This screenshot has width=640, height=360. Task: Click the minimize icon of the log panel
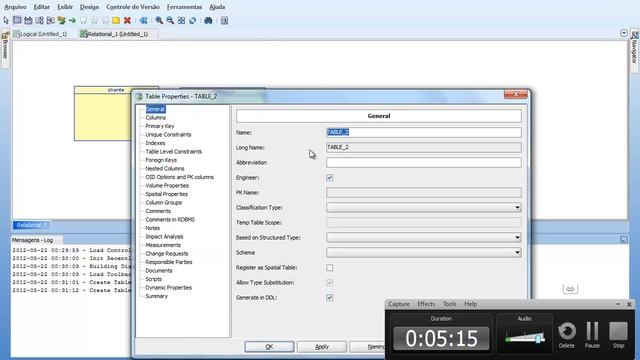[x=624, y=240]
